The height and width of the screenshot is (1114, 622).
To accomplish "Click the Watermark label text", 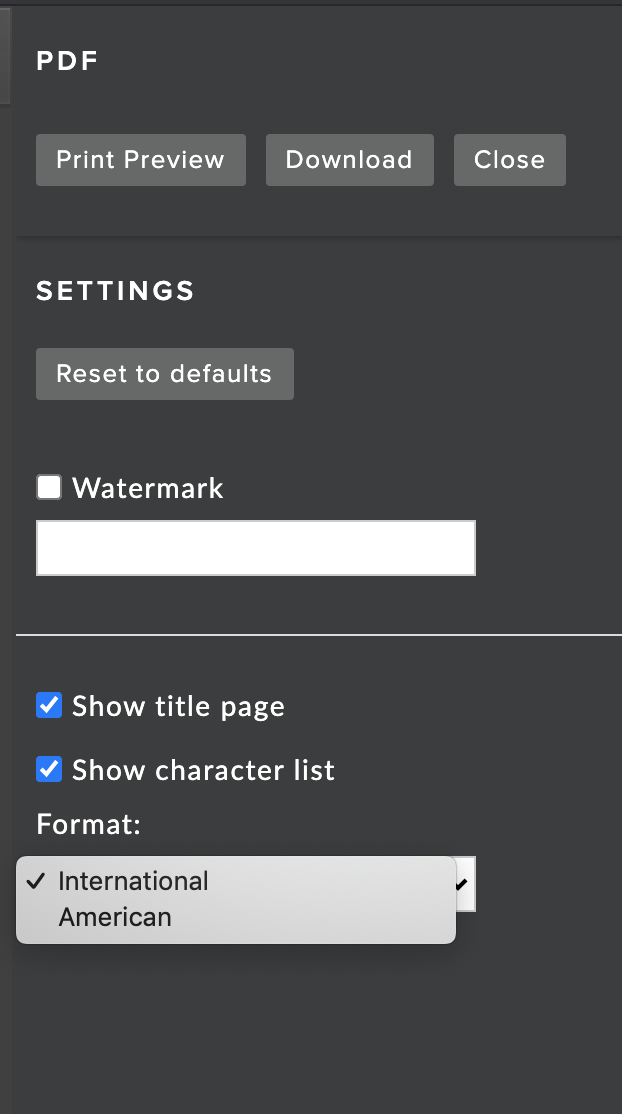I will click(148, 488).
